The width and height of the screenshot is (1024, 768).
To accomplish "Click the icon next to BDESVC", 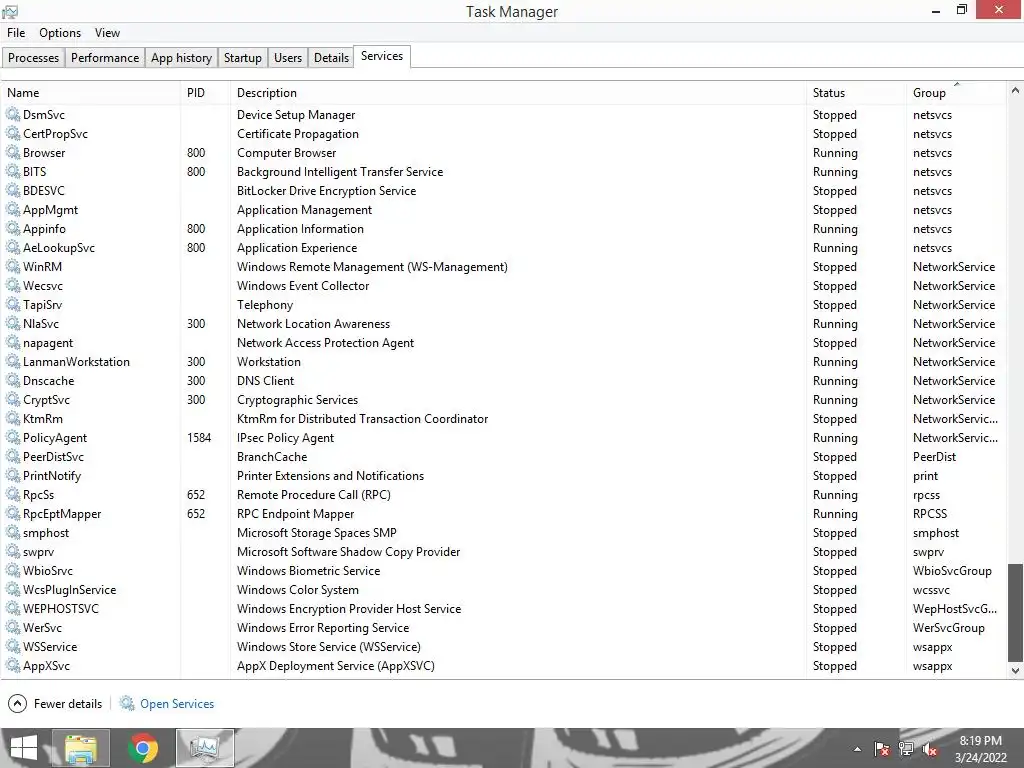I will pos(13,191).
